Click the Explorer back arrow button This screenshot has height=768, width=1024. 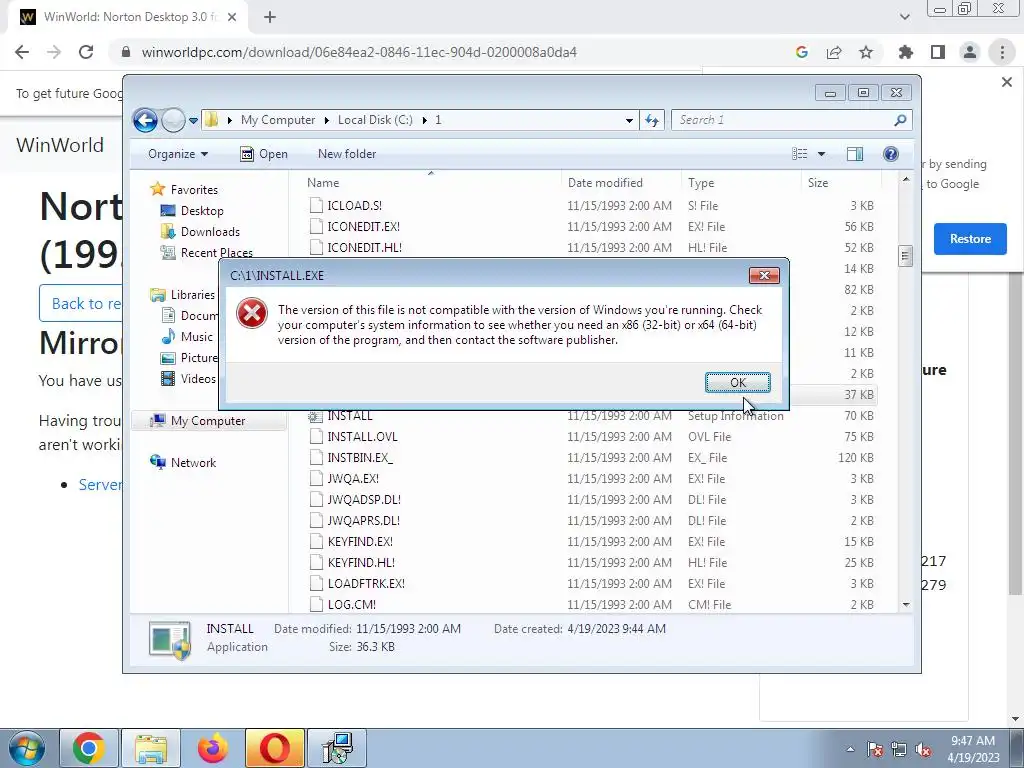tap(145, 120)
